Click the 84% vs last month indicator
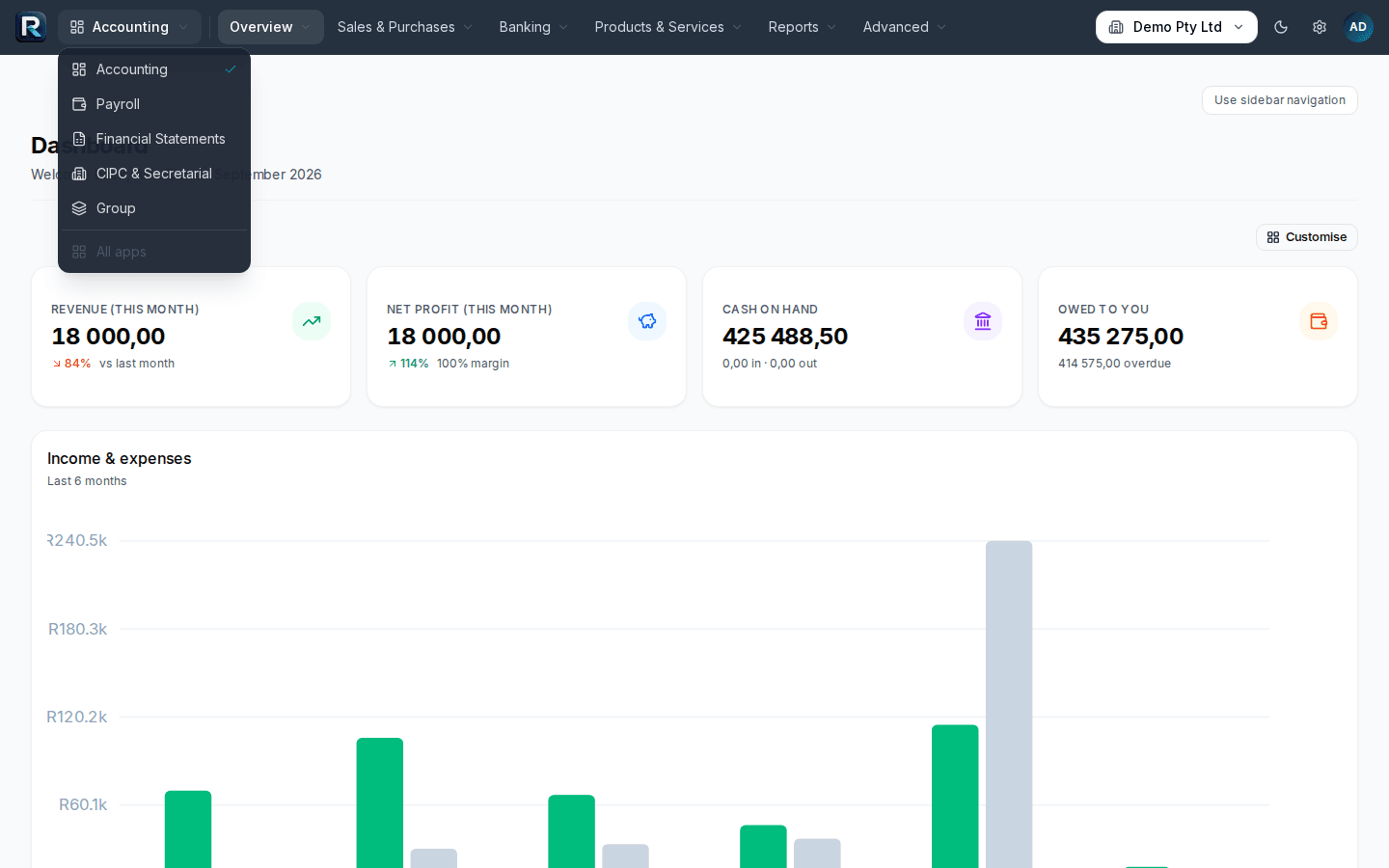 (x=113, y=364)
